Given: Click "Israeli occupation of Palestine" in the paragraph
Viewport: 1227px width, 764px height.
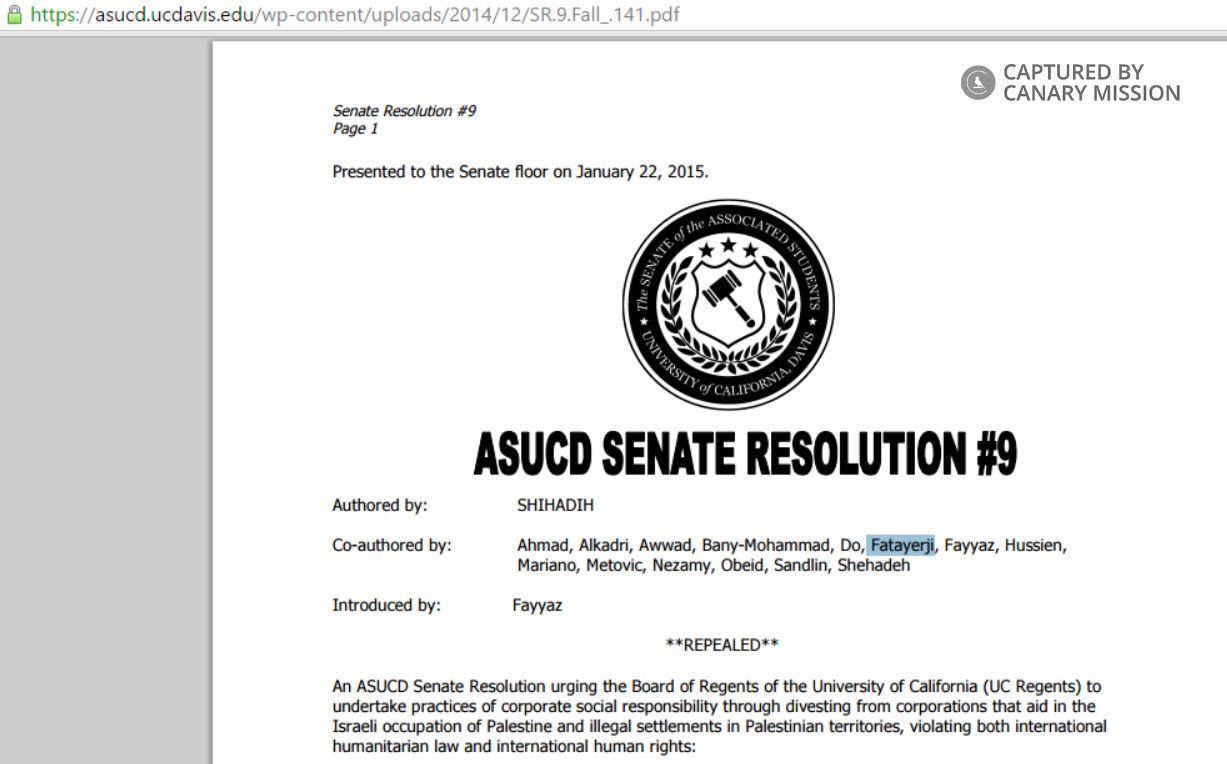Looking at the screenshot, I should tap(445, 726).
